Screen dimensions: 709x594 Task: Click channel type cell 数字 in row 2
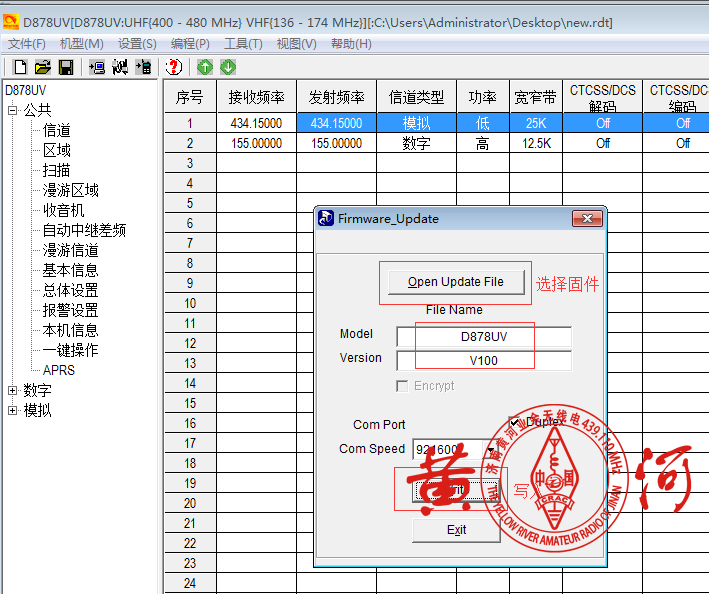pos(416,143)
